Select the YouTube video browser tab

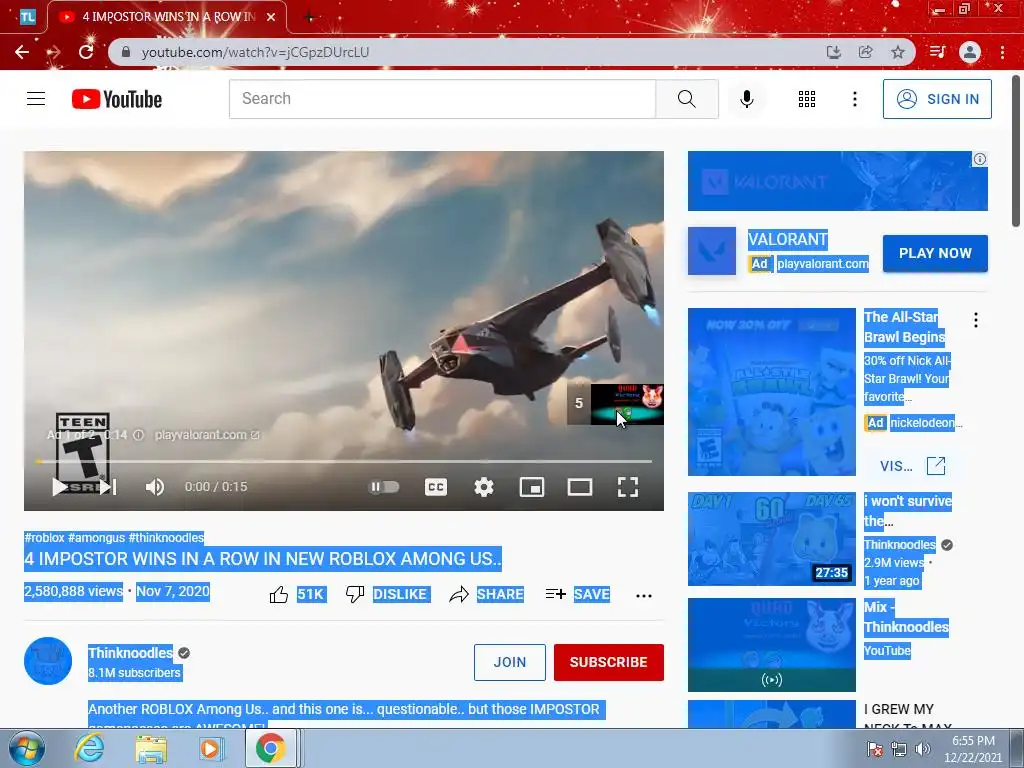pyautogui.click(x=167, y=17)
